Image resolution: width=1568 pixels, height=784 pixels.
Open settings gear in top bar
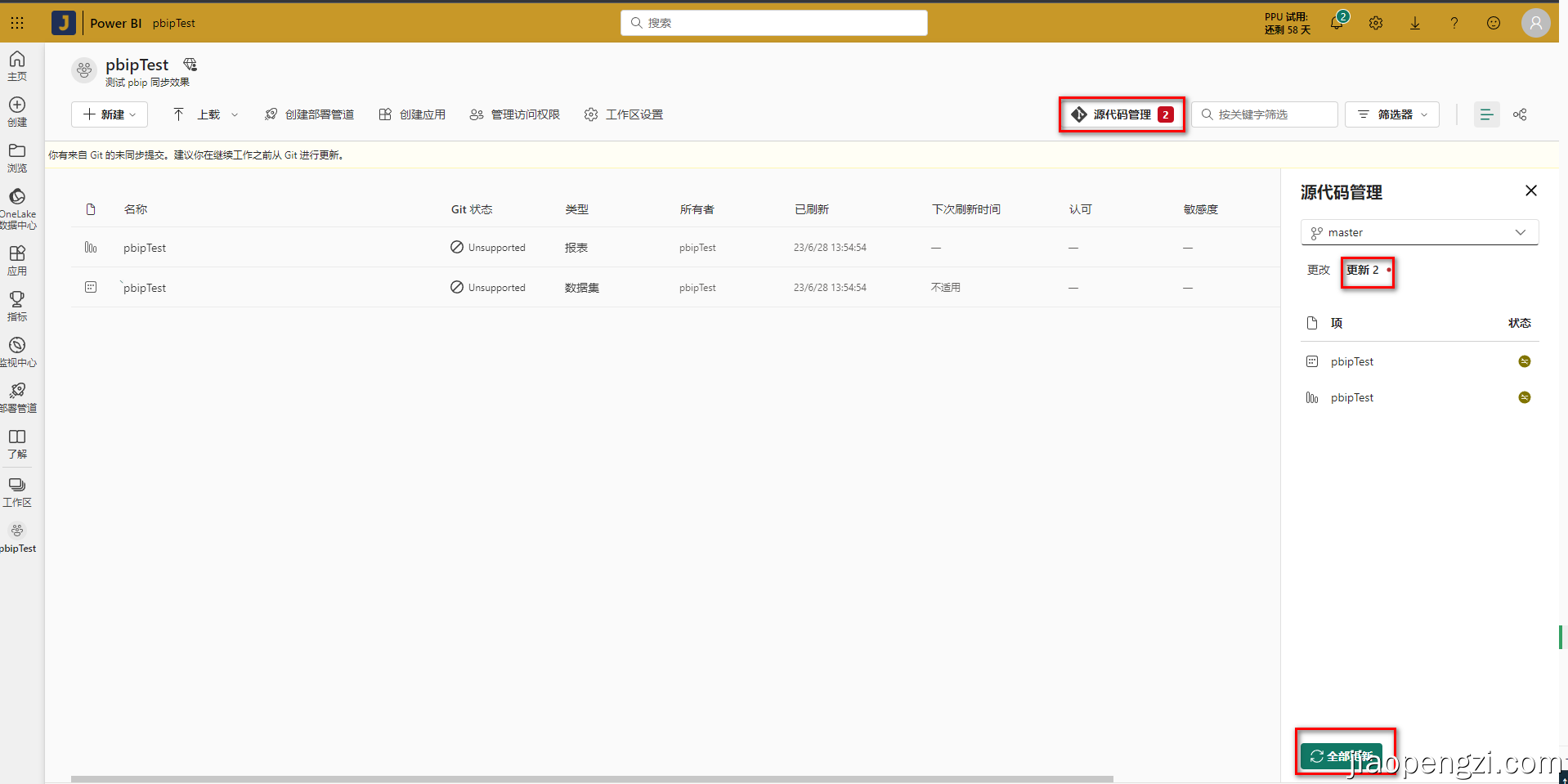pos(1376,23)
